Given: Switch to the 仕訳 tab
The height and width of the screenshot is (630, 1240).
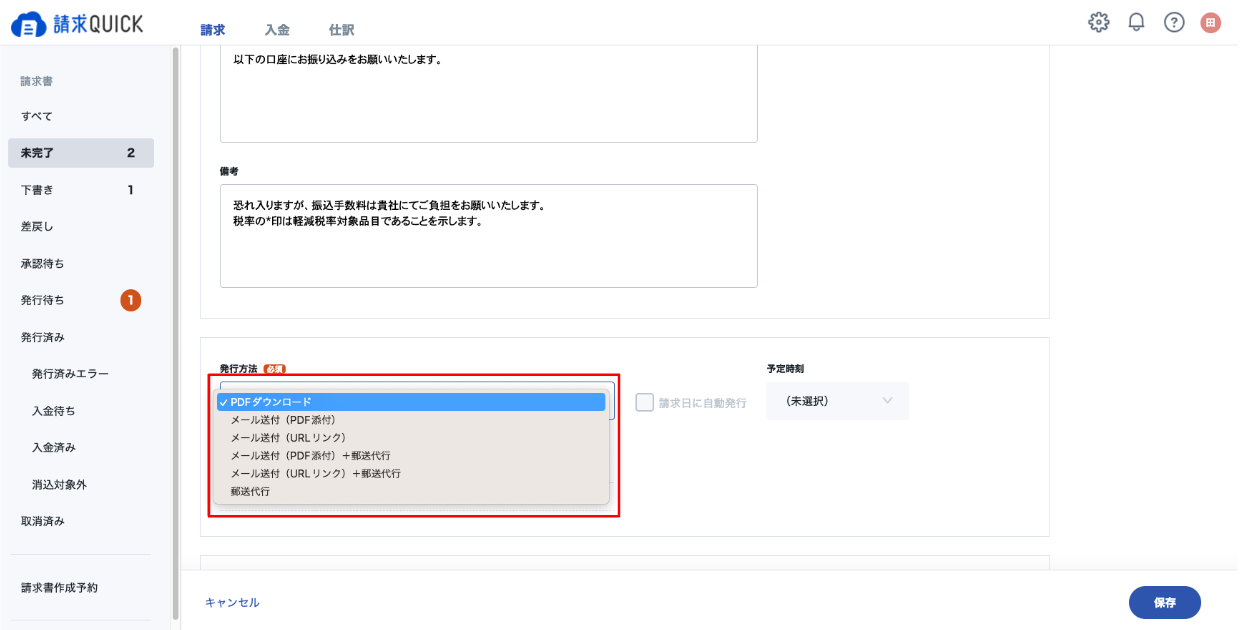Looking at the screenshot, I should pyautogui.click(x=341, y=30).
